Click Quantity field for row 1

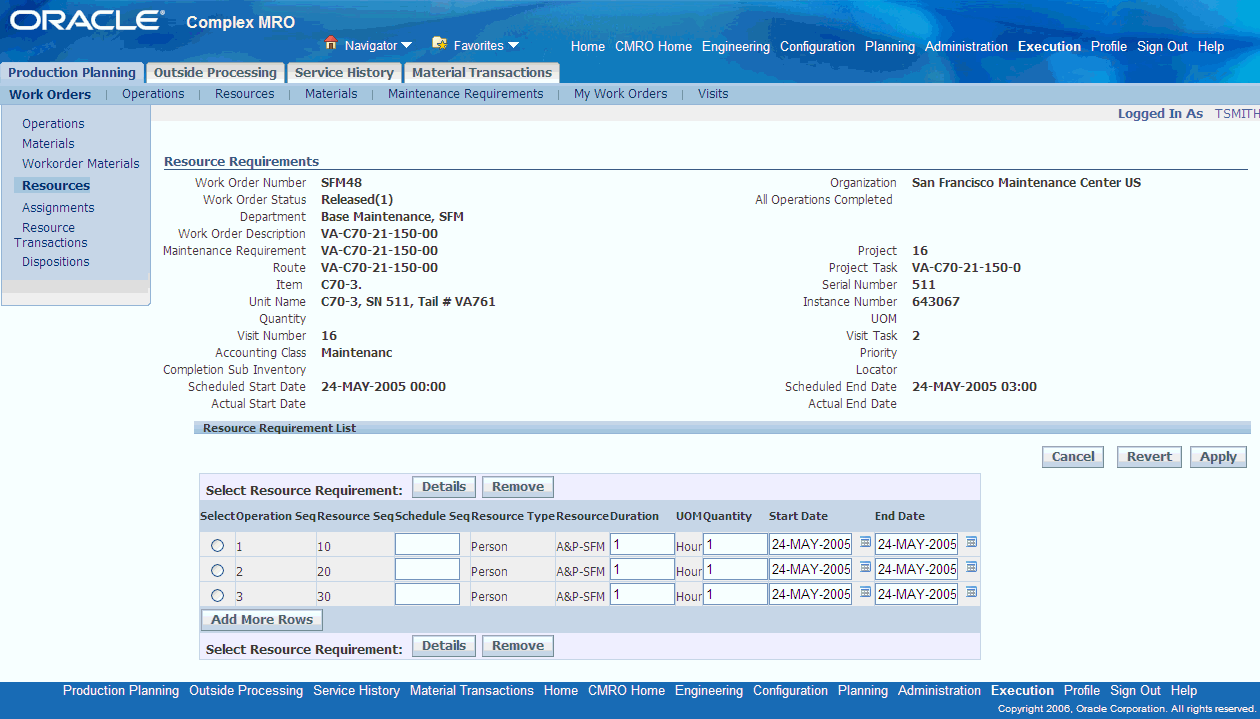click(735, 544)
